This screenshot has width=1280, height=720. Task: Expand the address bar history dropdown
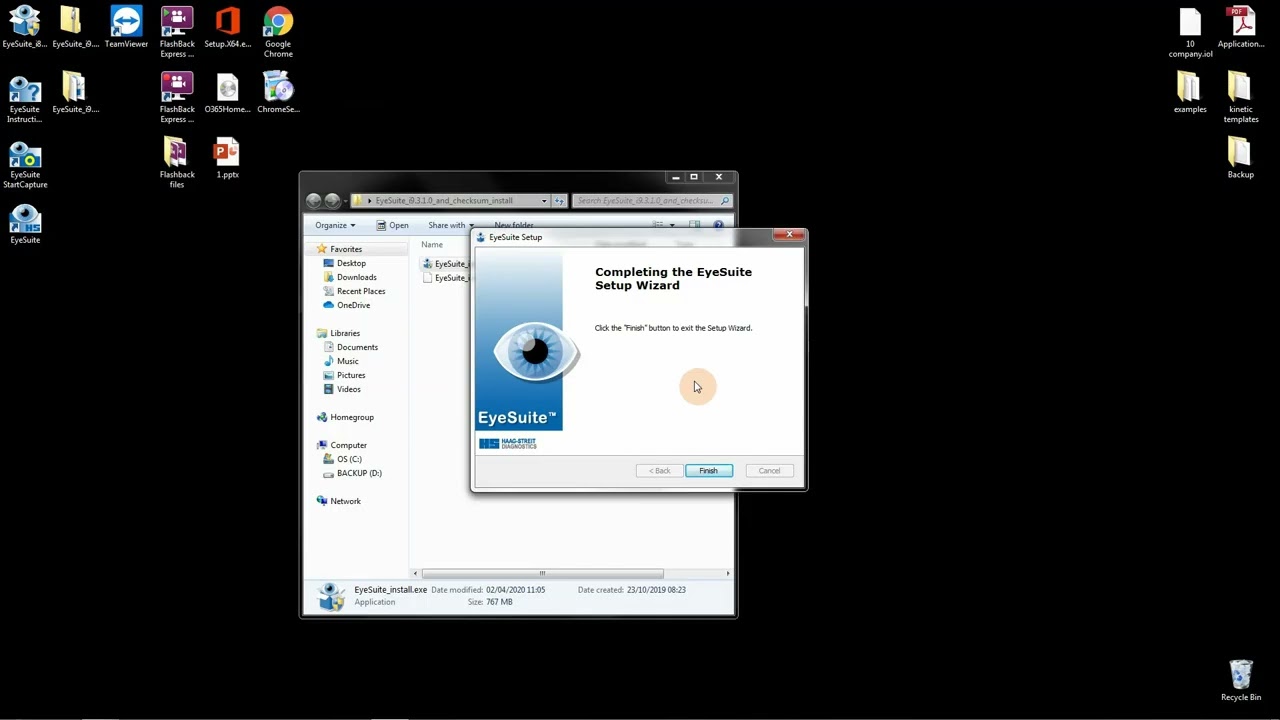tap(544, 200)
